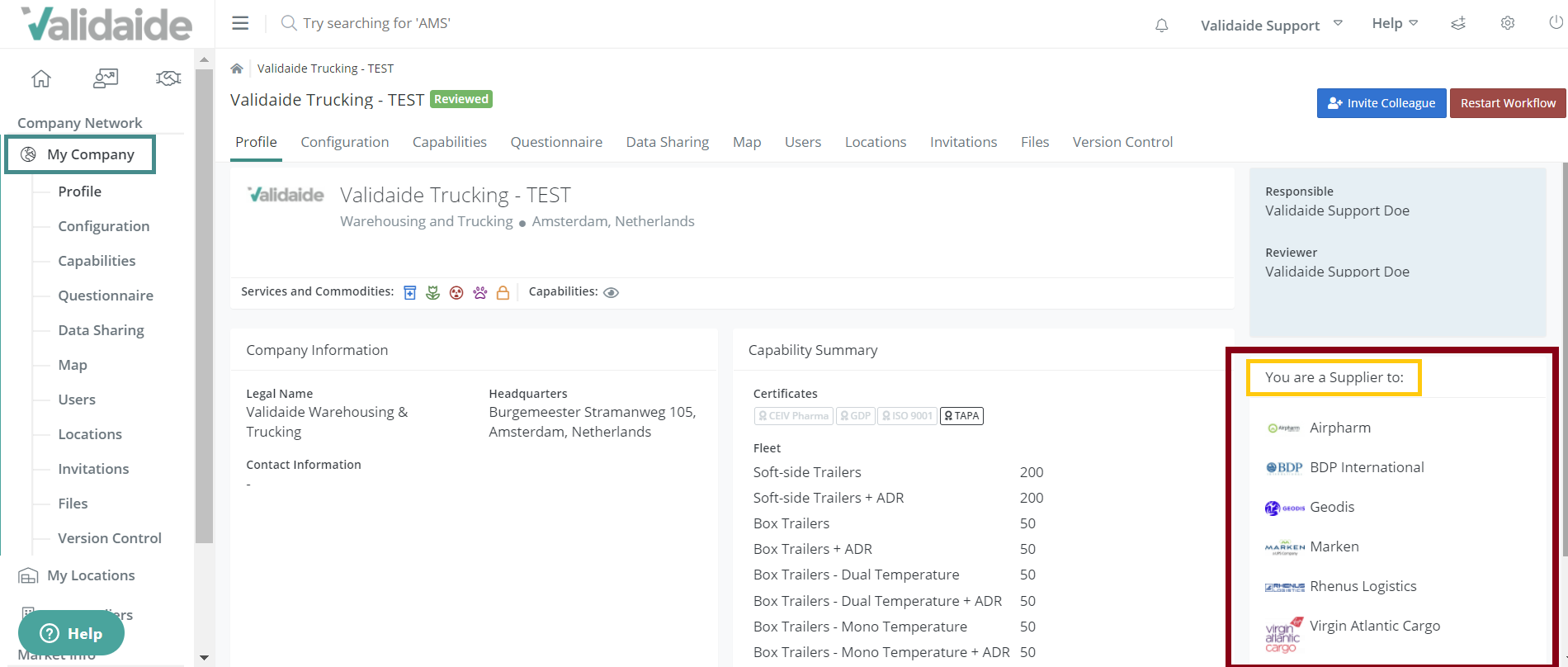The width and height of the screenshot is (1568, 667).
Task: Open Locations in the sidebar tree
Action: click(90, 434)
